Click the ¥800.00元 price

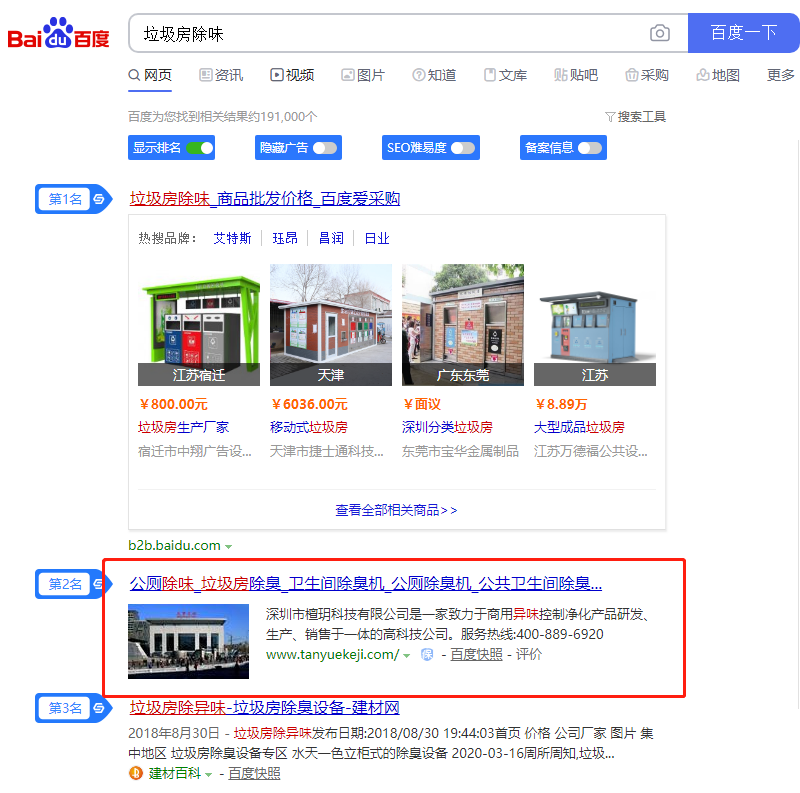coord(173,405)
